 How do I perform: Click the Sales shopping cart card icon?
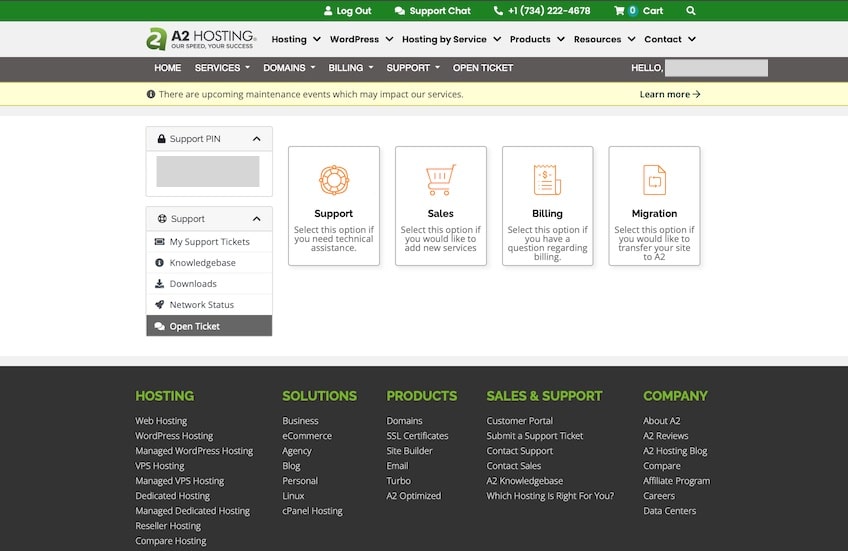click(441, 180)
